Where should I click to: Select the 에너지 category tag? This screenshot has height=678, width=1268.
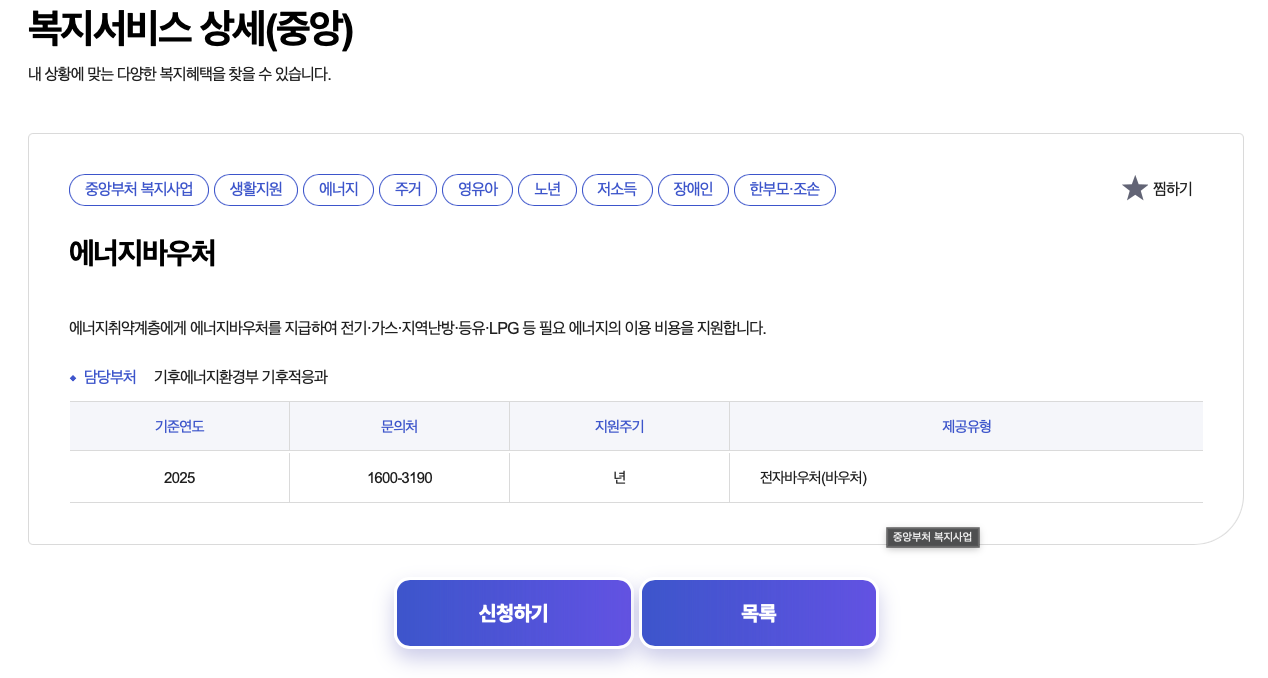[x=338, y=190]
